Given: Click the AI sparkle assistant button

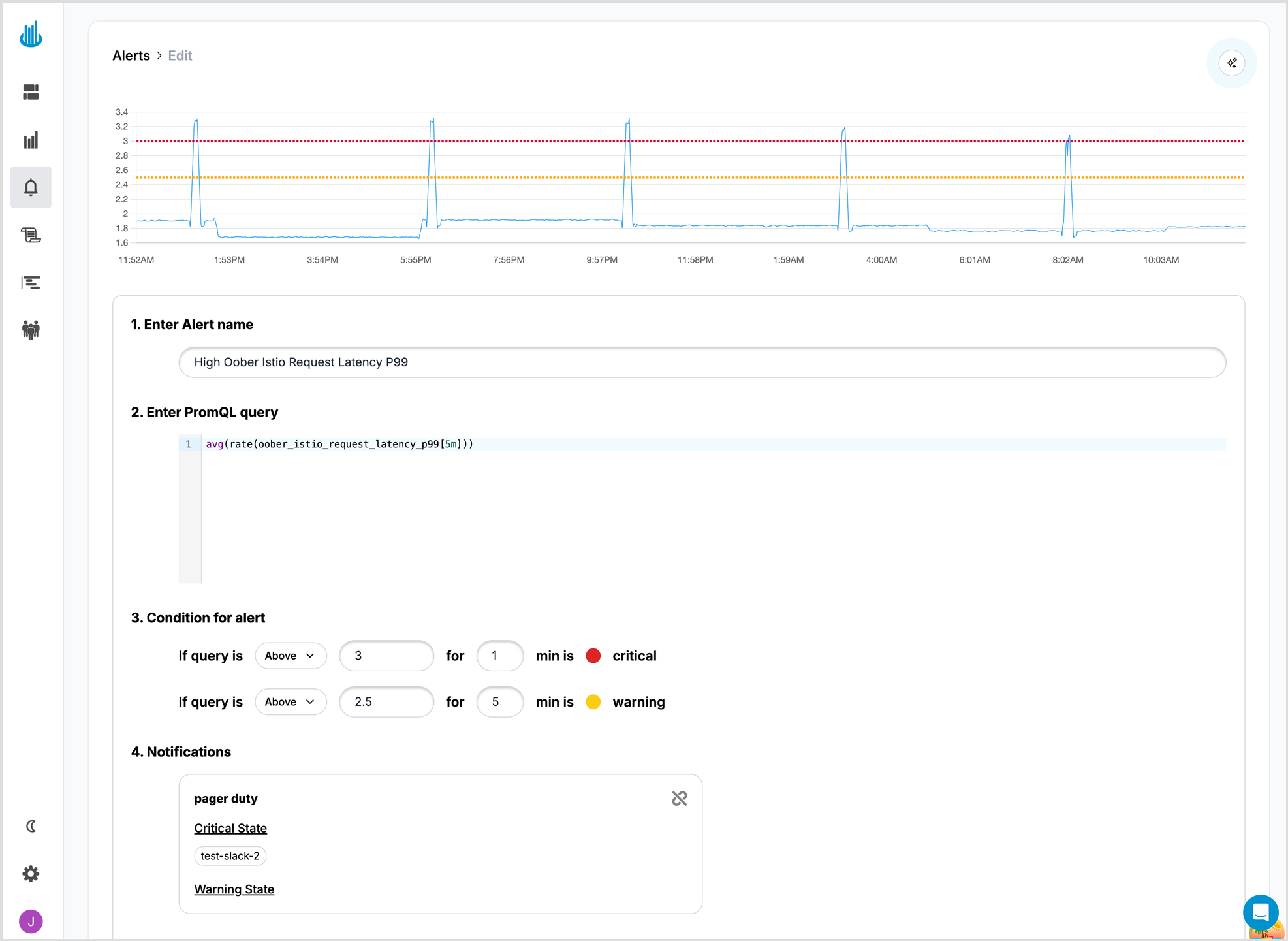Looking at the screenshot, I should (1231, 63).
